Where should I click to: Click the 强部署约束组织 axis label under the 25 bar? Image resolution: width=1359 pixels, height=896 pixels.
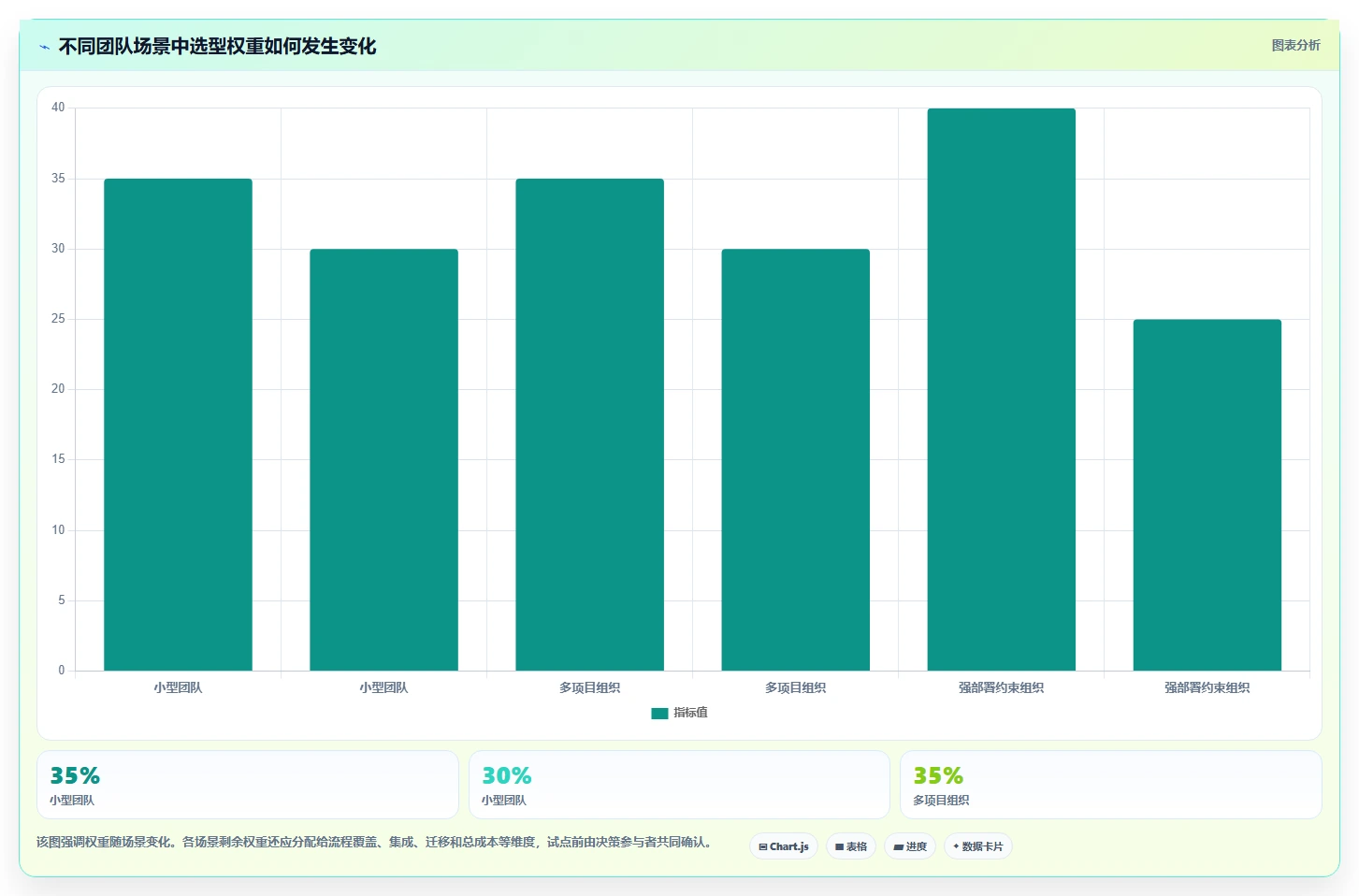coord(1207,687)
